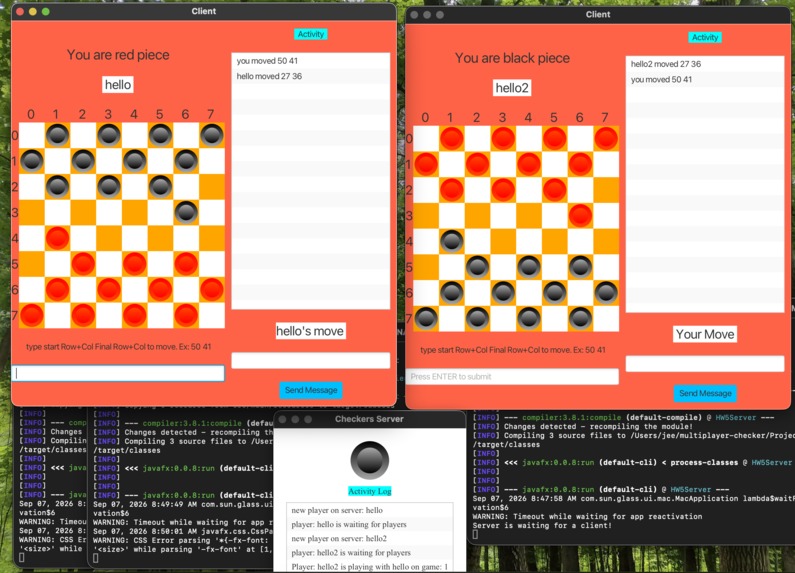Select 'player: hello is waiting for players' row
The image size is (795, 573).
(x=370, y=524)
